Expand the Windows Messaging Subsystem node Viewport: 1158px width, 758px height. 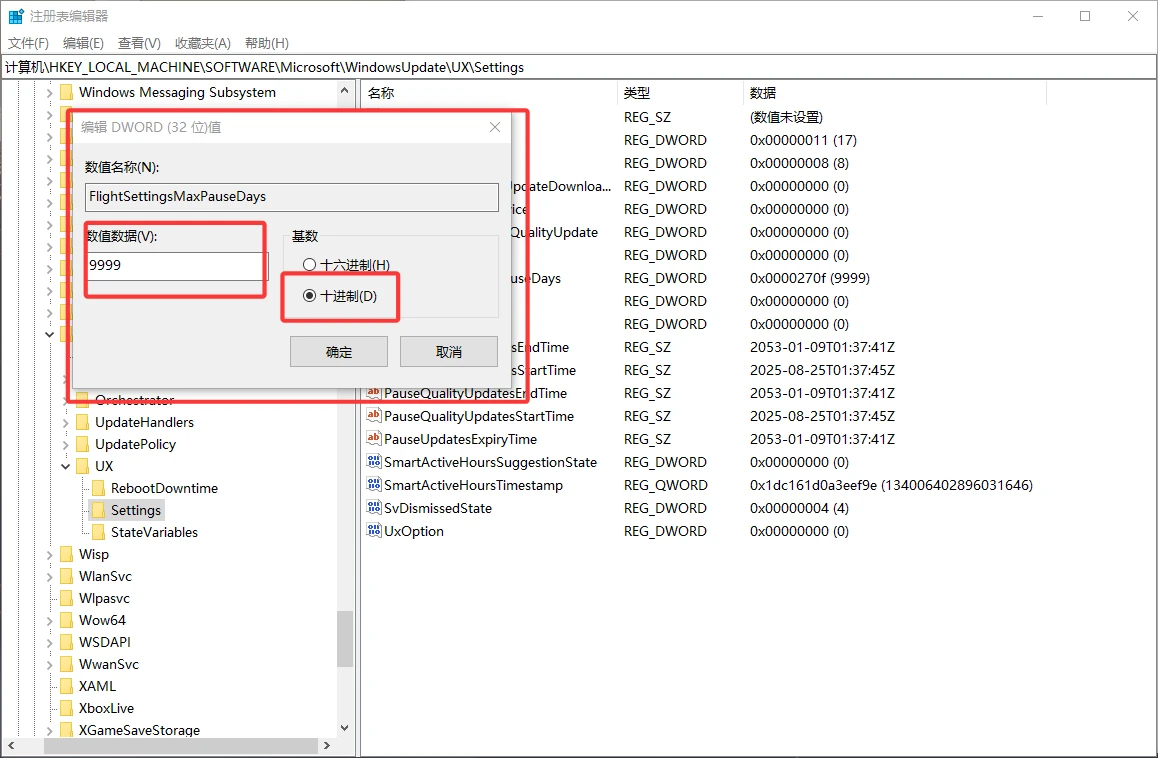[x=49, y=92]
